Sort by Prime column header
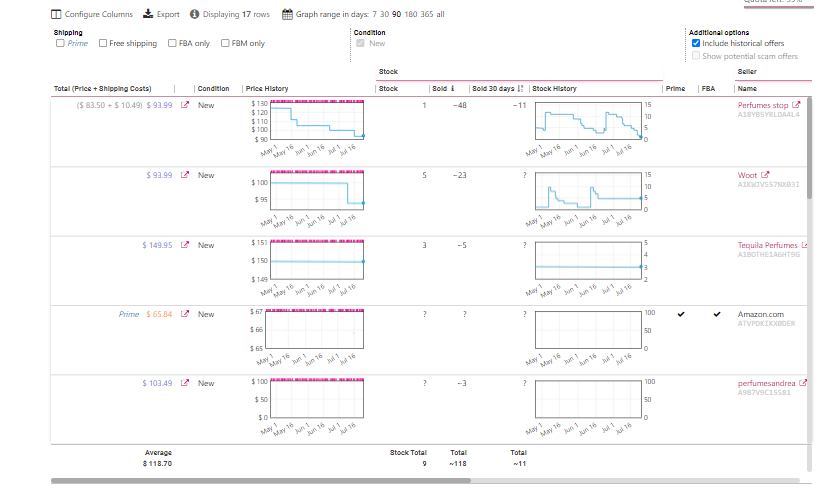 (675, 88)
